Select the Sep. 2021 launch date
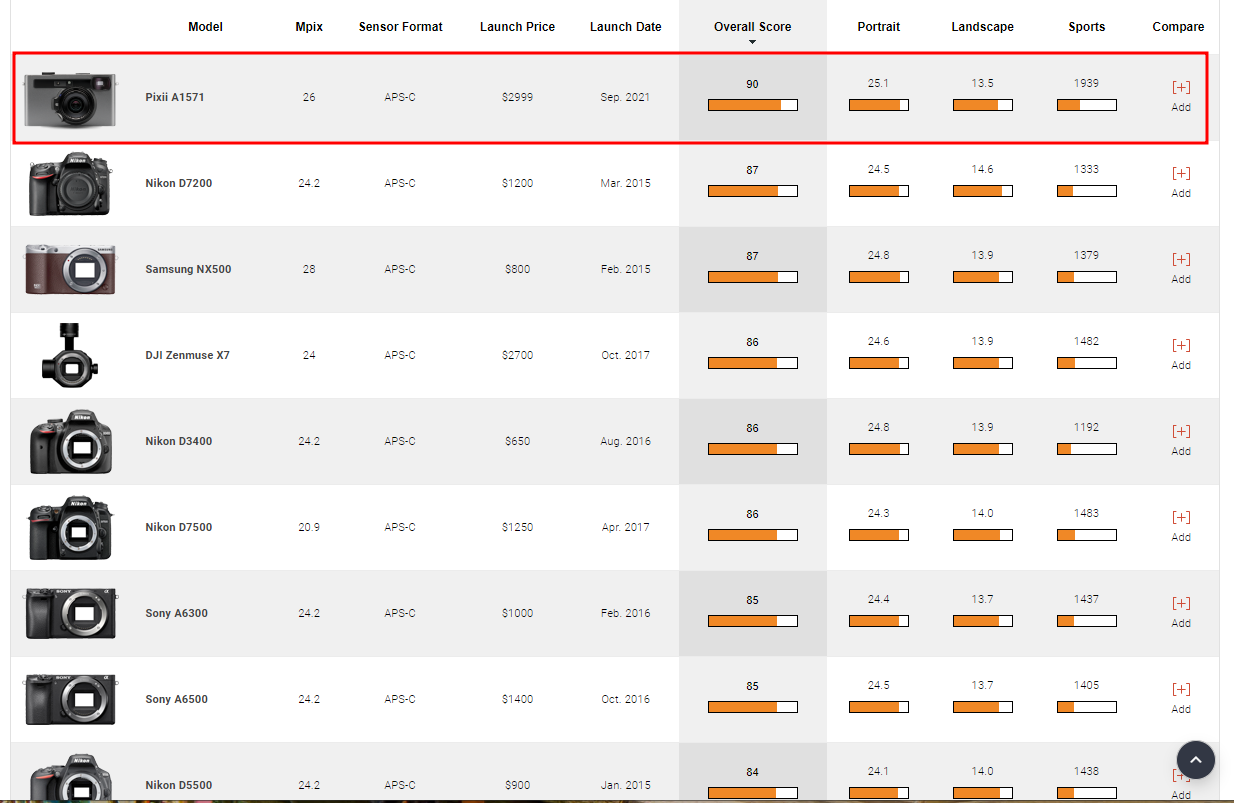The width and height of the screenshot is (1234, 803). click(625, 97)
